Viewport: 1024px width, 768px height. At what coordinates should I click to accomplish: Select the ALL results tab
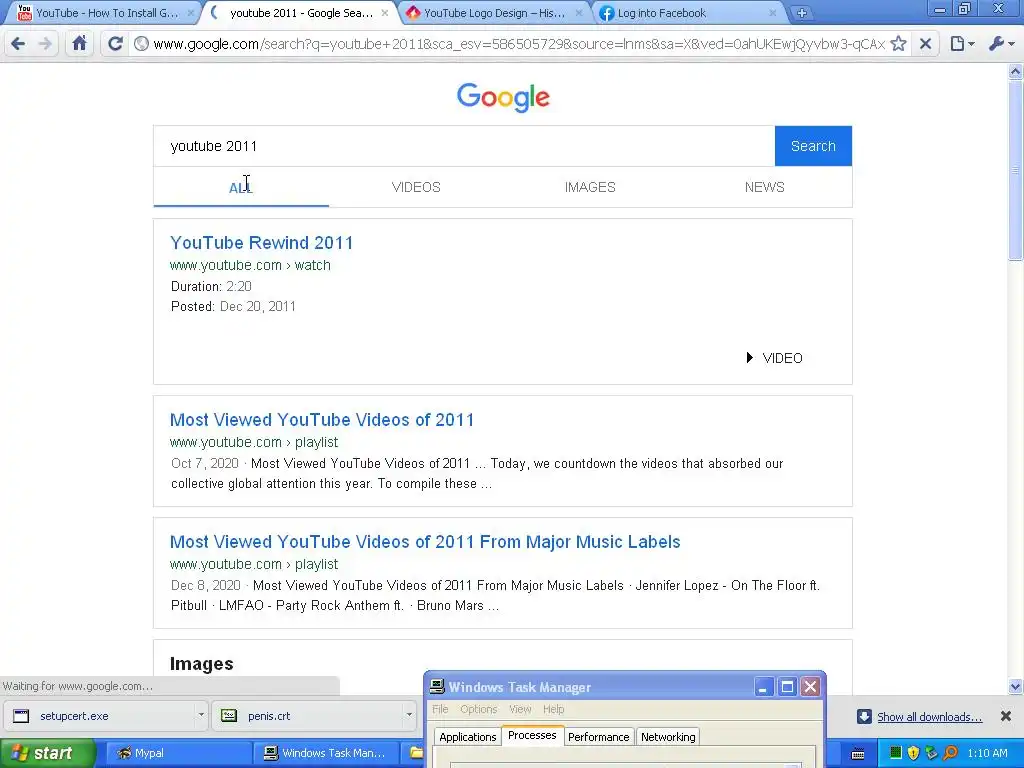click(x=241, y=187)
